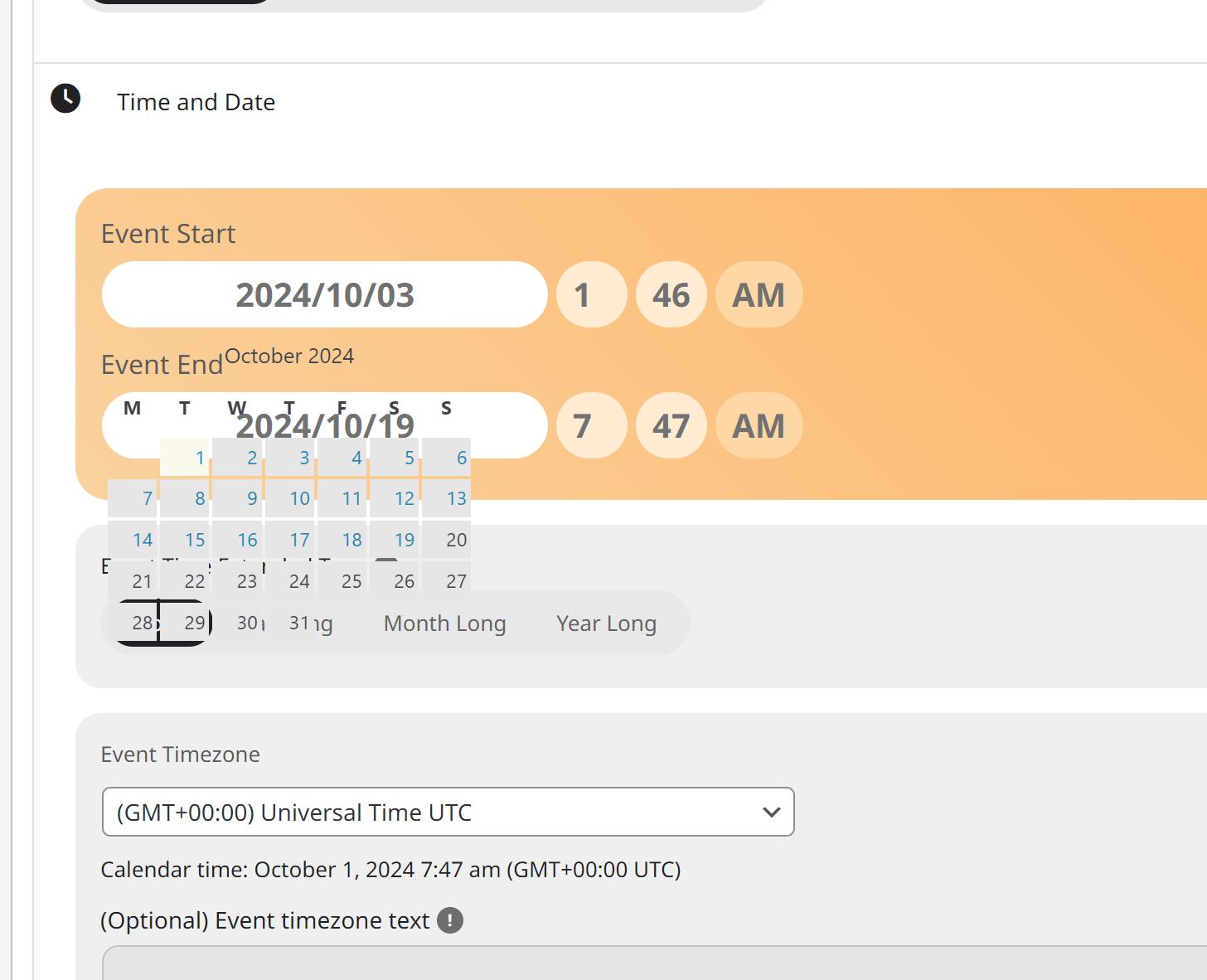Select day 6 in the October calendar

click(446, 457)
